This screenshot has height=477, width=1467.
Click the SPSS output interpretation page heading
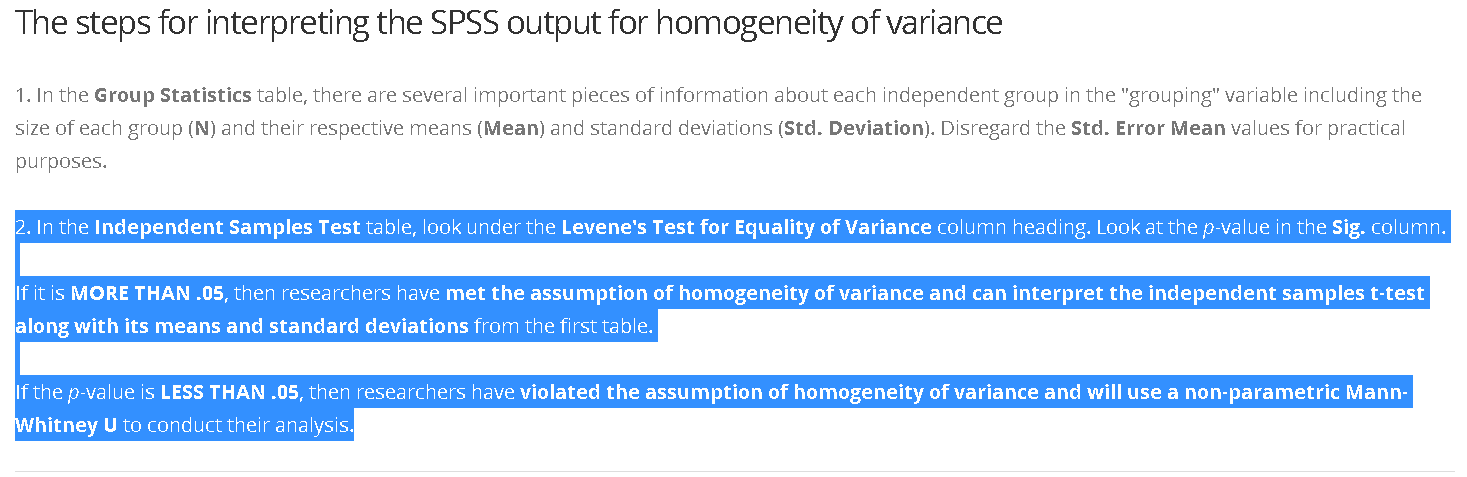click(509, 23)
